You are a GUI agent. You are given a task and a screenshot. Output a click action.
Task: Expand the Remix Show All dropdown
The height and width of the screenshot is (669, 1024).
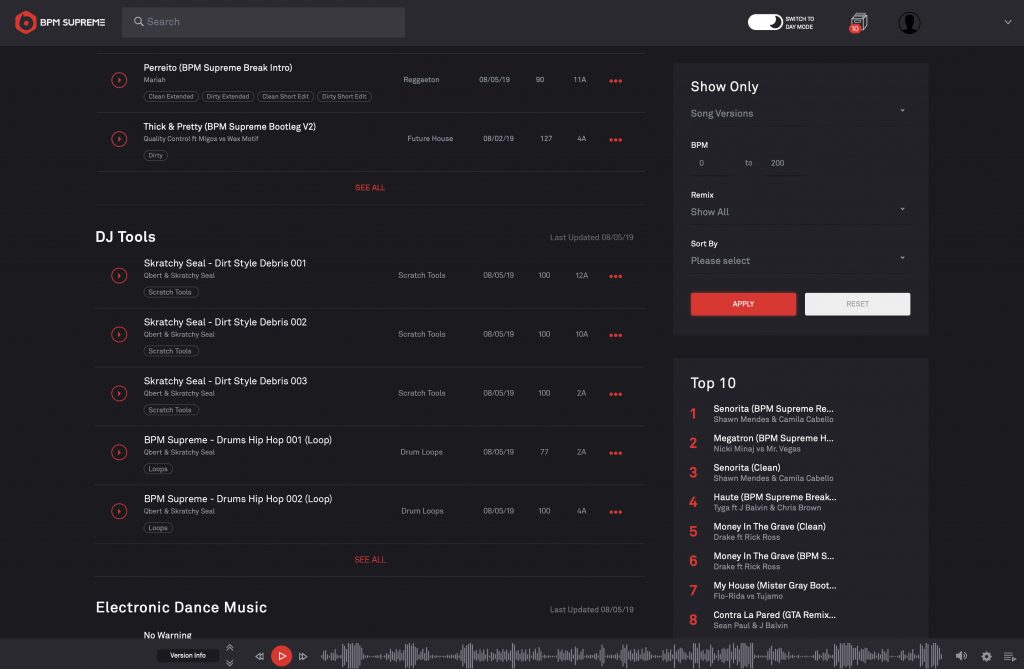[798, 212]
